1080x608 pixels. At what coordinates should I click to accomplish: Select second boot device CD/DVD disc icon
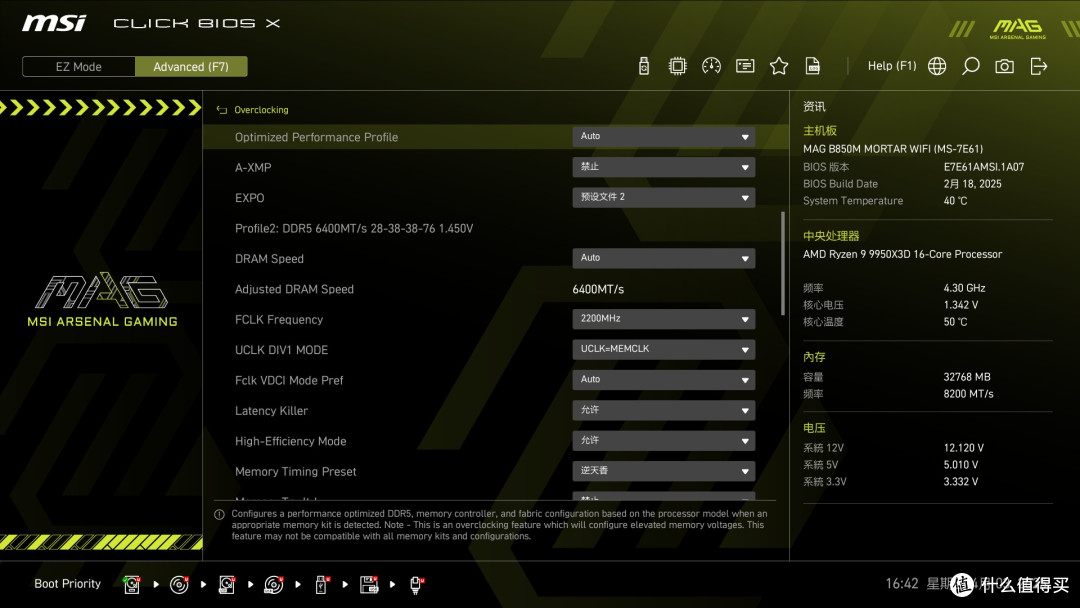pyautogui.click(x=179, y=585)
